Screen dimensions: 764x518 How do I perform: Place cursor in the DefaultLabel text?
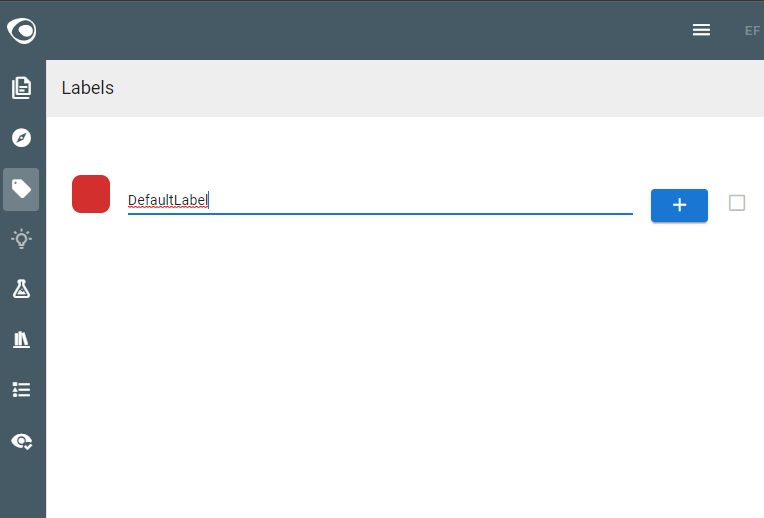168,200
